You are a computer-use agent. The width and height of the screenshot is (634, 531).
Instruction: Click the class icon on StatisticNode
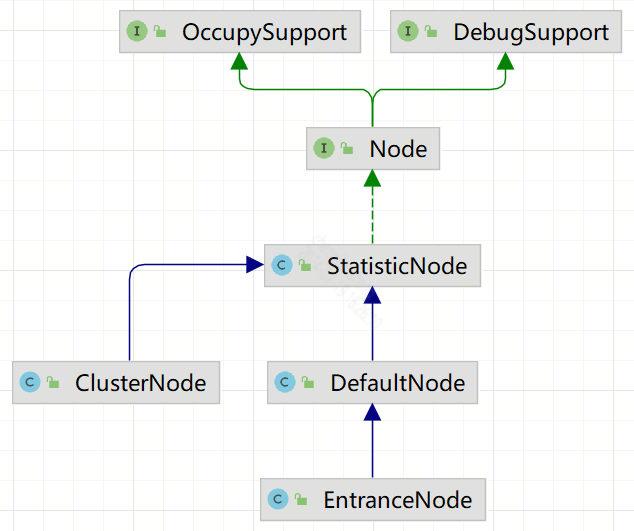(282, 265)
